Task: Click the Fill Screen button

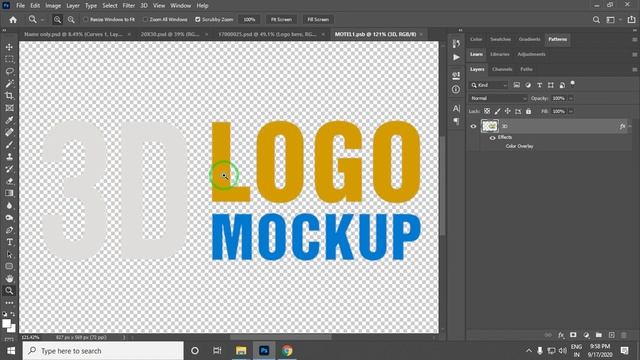Action: [318, 20]
